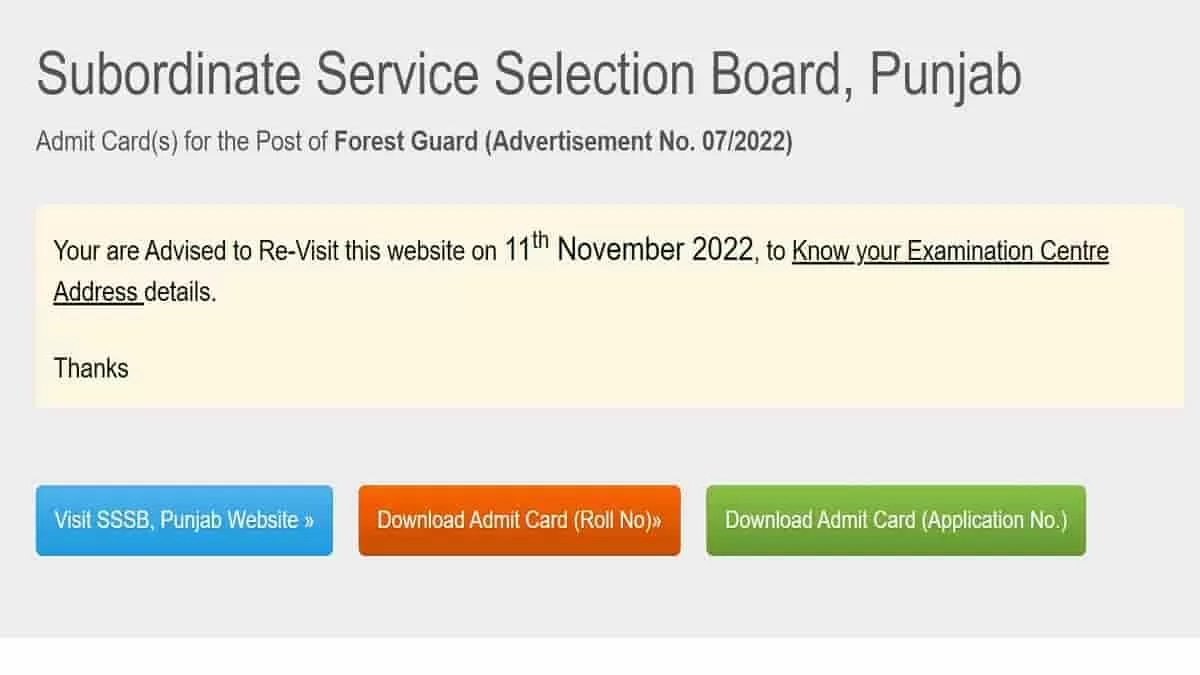Click the white footer area below the buttons
Viewport: 1200px width, 675px height.
[600, 656]
